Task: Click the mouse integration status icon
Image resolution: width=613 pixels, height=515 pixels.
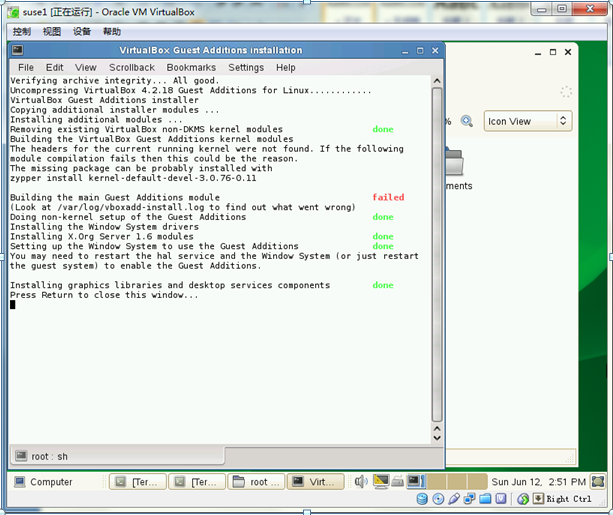Action: [x=523, y=499]
